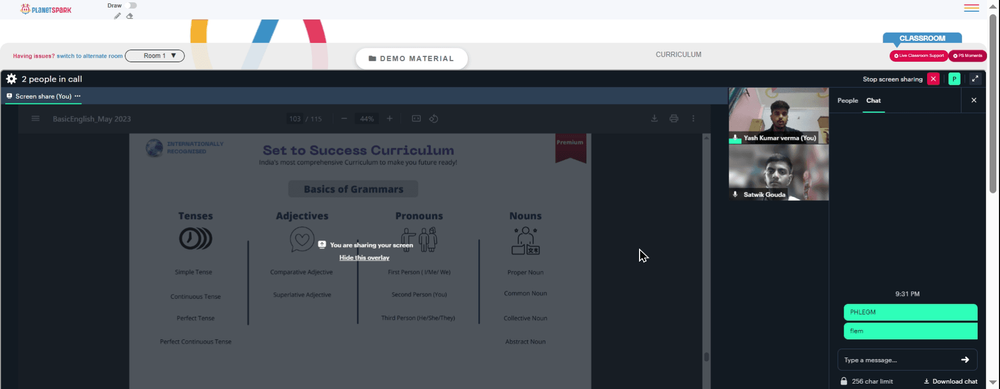Click the fit to page icon
The image size is (1000, 389).
click(x=416, y=119)
